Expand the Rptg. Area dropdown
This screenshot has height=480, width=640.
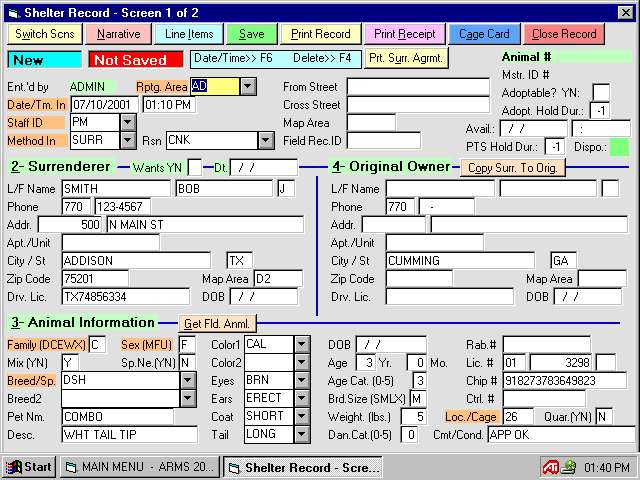(x=248, y=87)
